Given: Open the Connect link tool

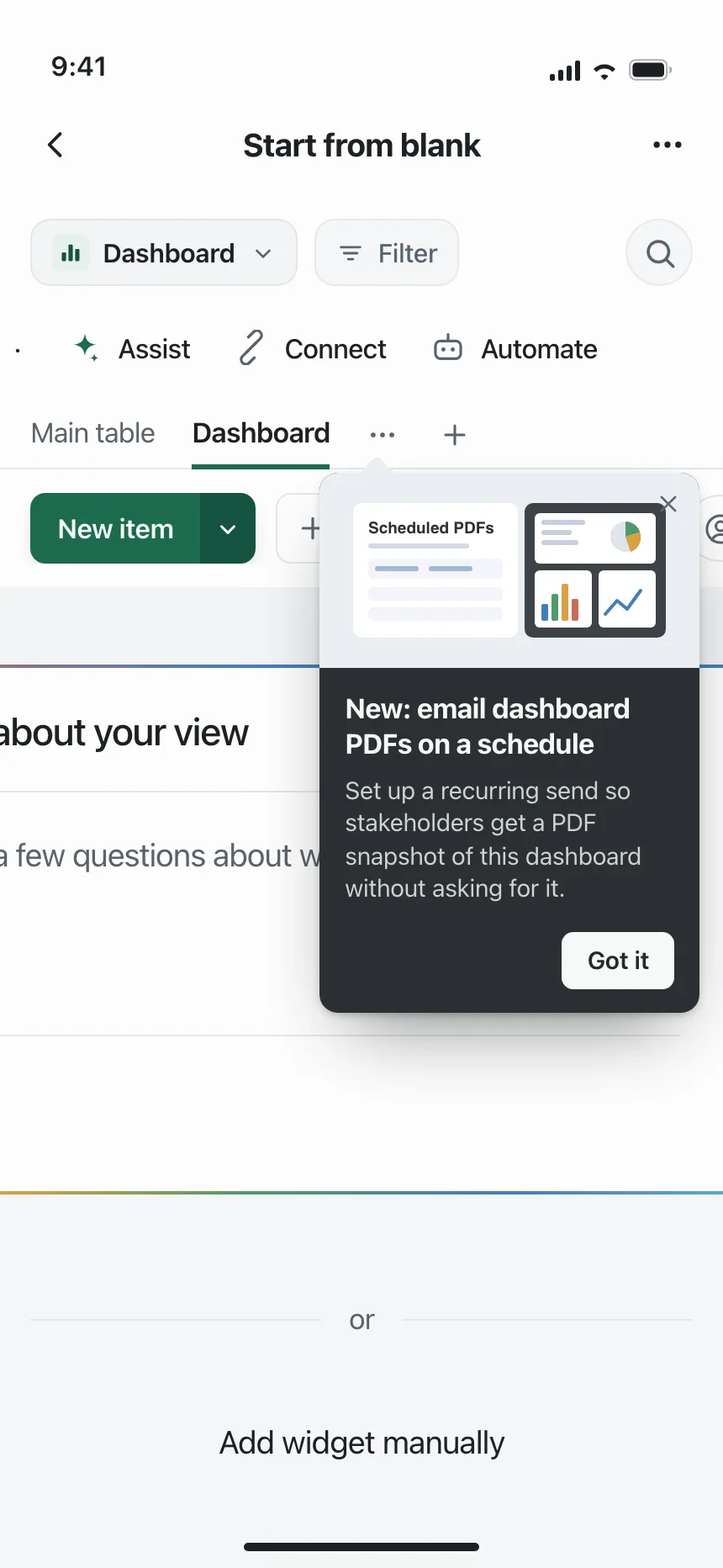Looking at the screenshot, I should point(313,349).
